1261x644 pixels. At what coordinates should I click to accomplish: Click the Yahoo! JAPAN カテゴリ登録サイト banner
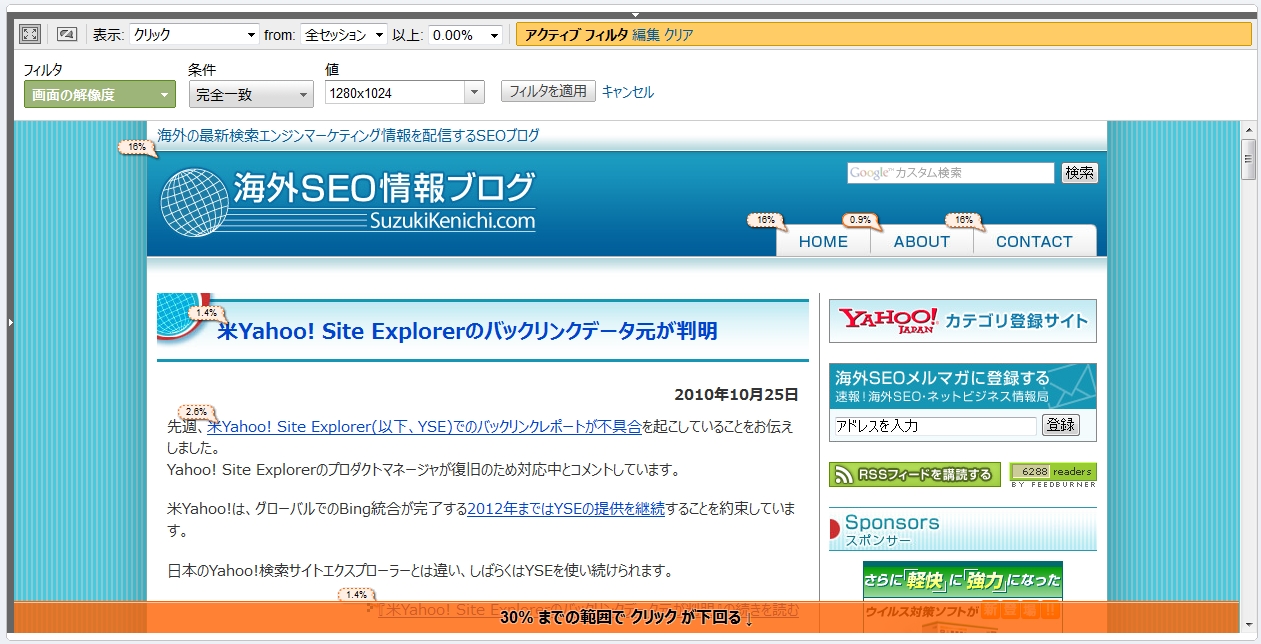point(963,321)
